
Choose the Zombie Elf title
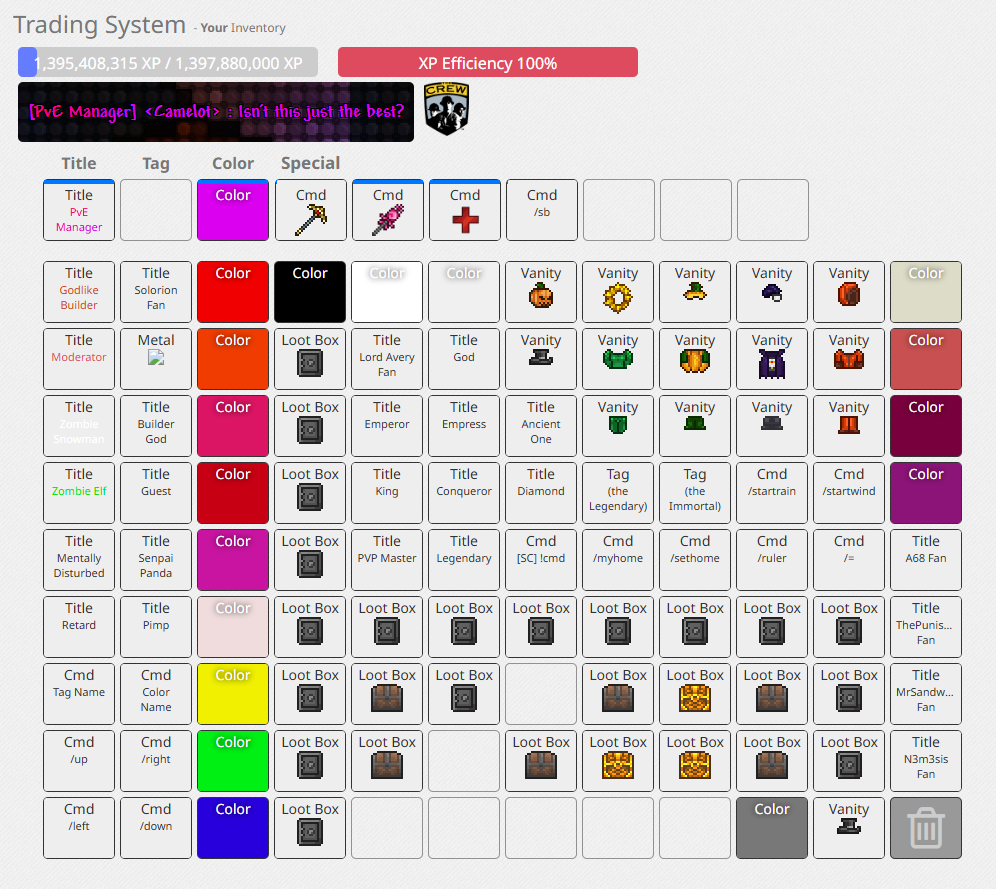(x=79, y=494)
